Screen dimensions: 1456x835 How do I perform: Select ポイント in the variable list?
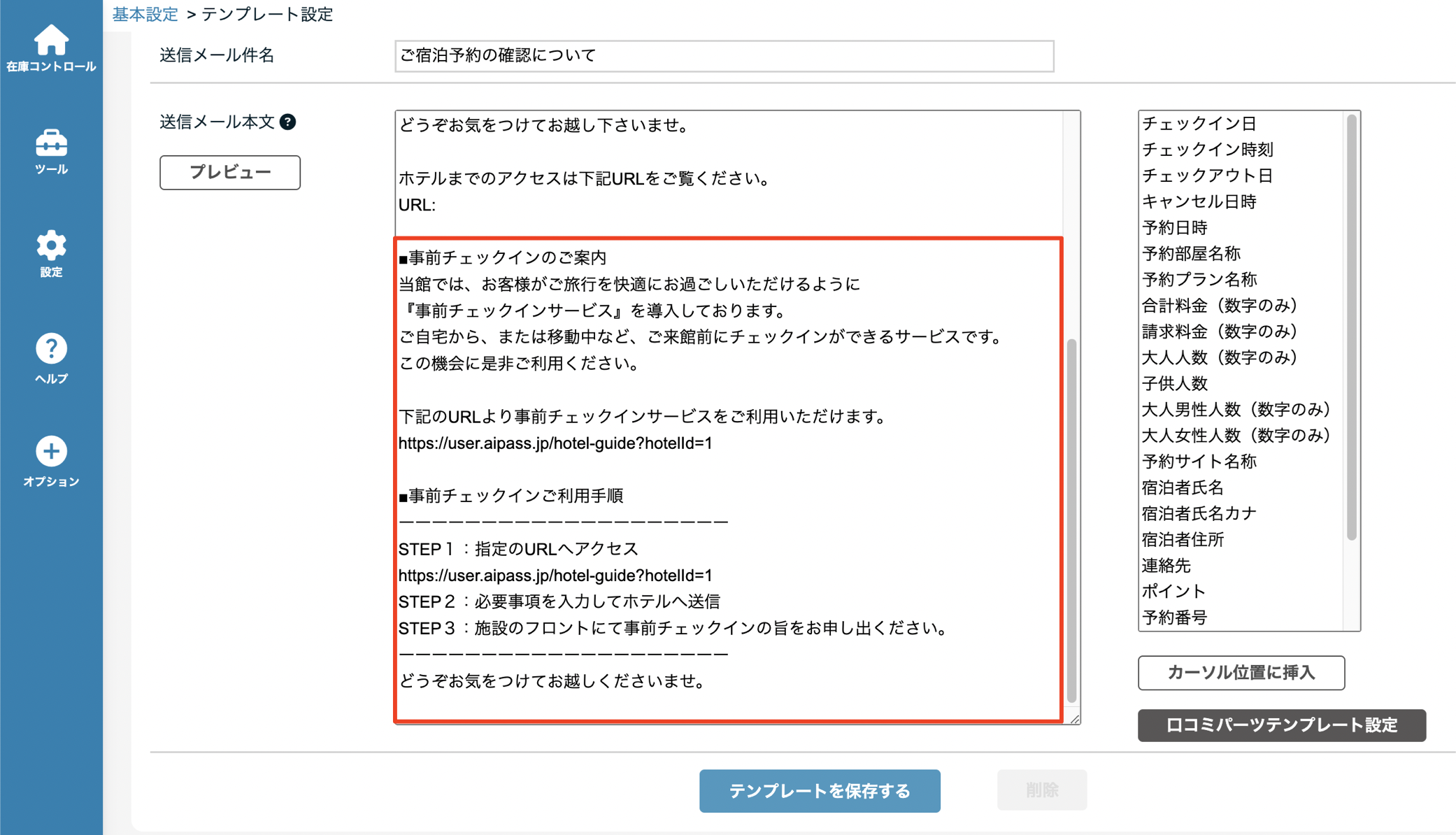[x=1241, y=591]
